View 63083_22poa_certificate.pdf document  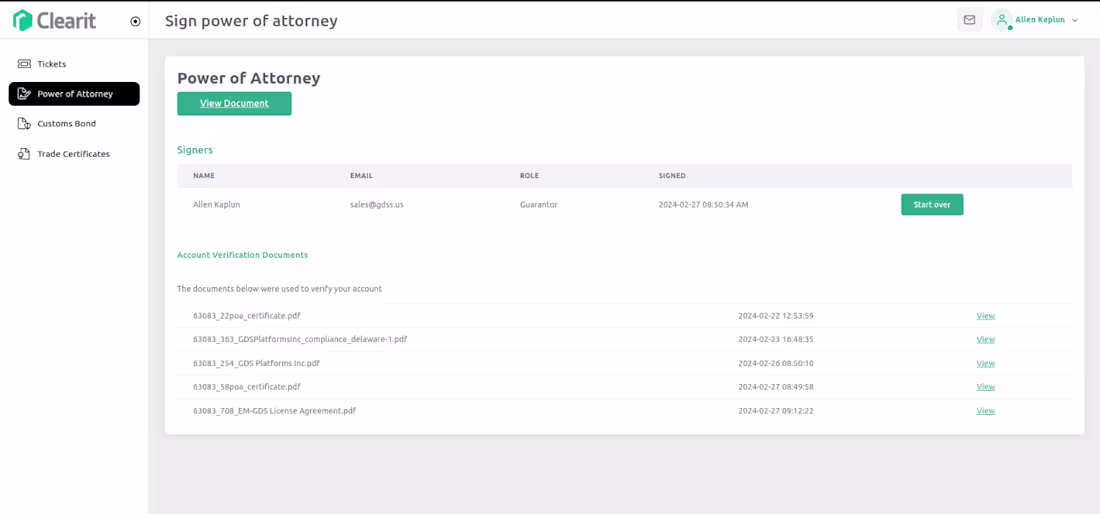click(986, 316)
